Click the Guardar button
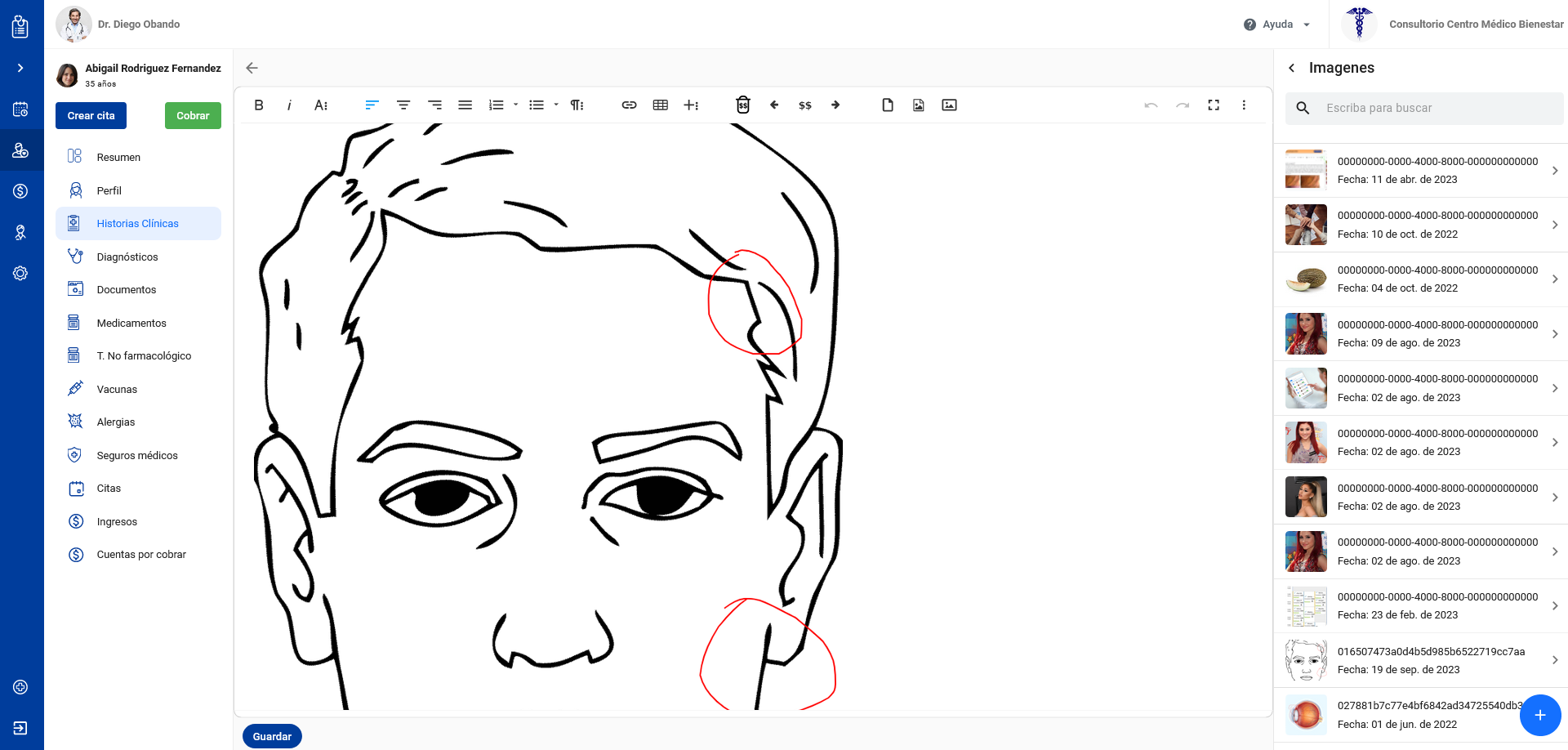1568x750 pixels. pyautogui.click(x=272, y=736)
